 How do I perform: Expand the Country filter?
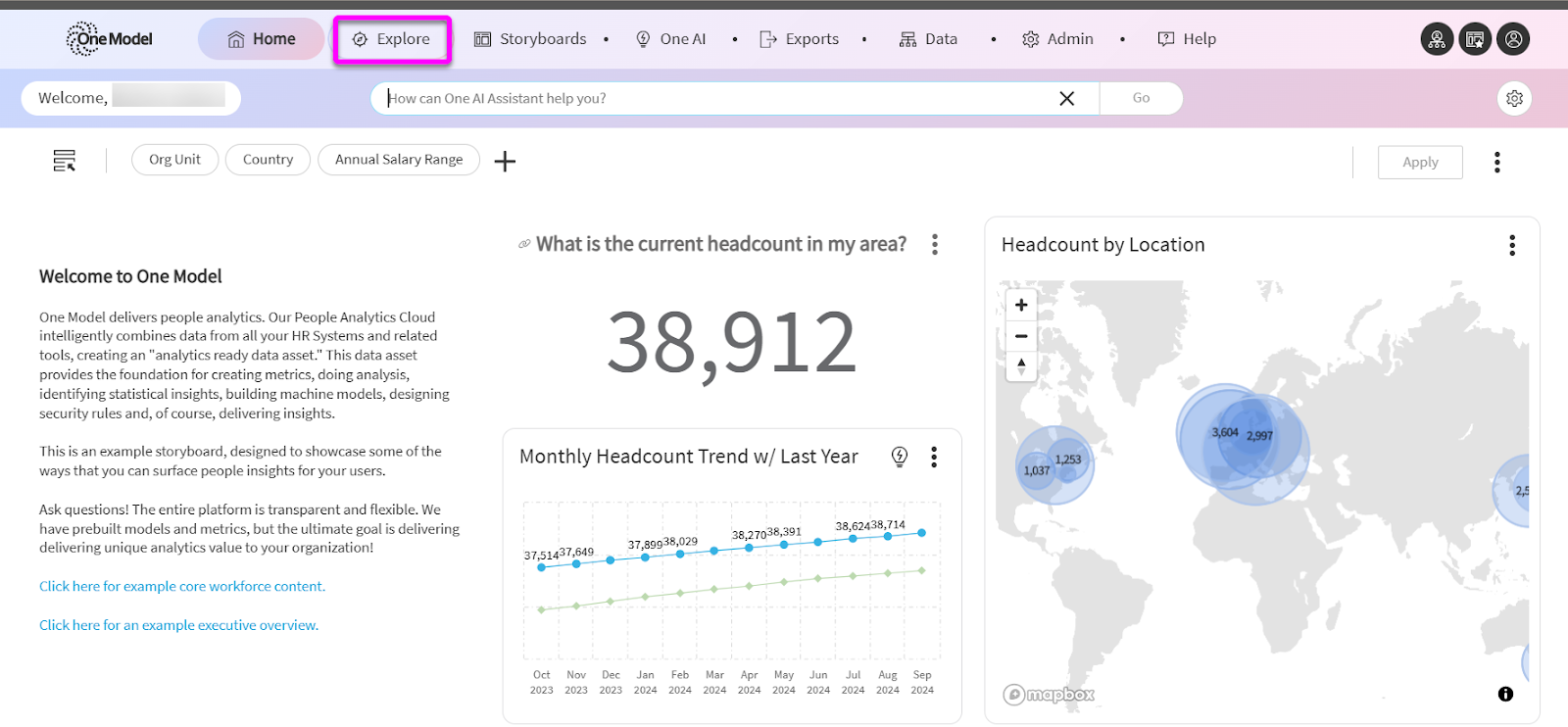tap(268, 160)
